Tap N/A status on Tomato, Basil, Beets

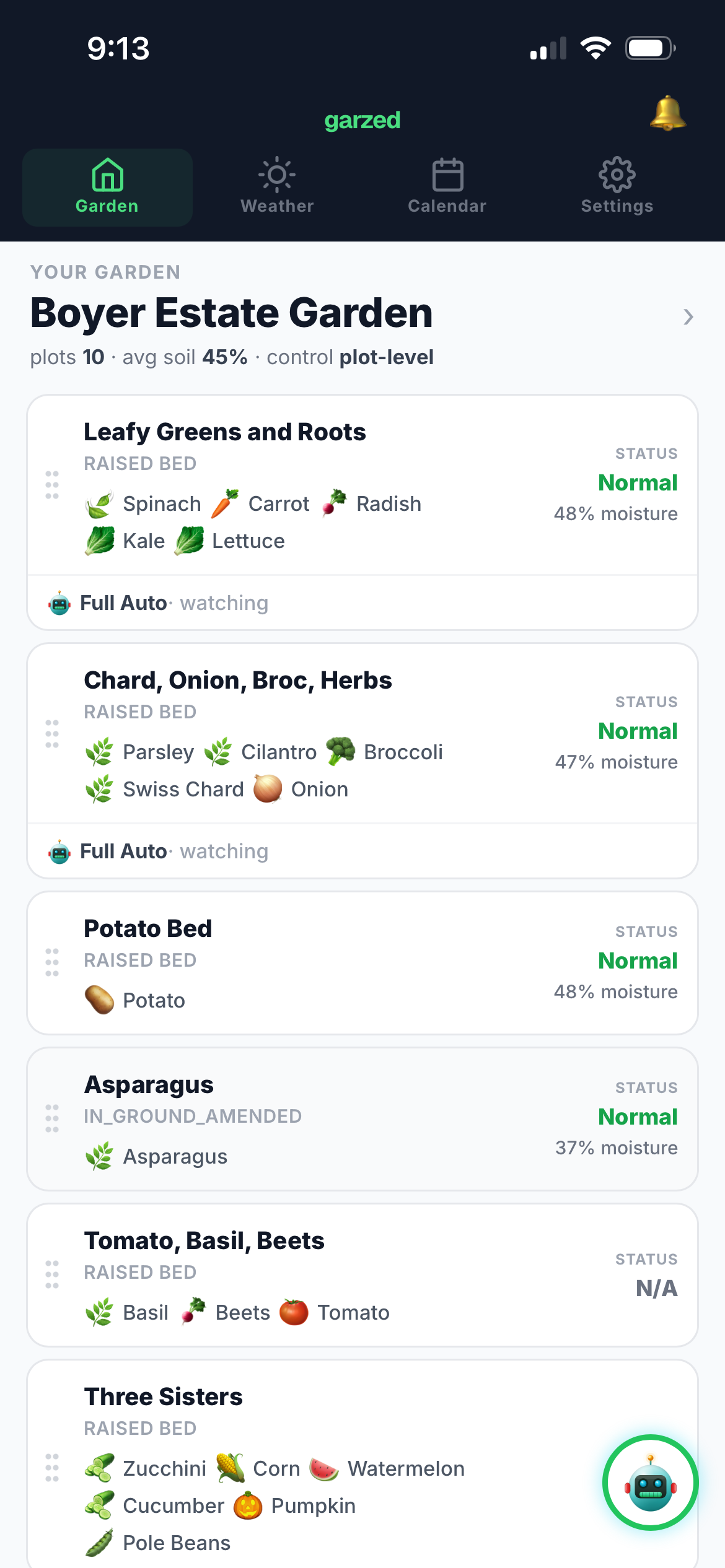pos(657,1288)
